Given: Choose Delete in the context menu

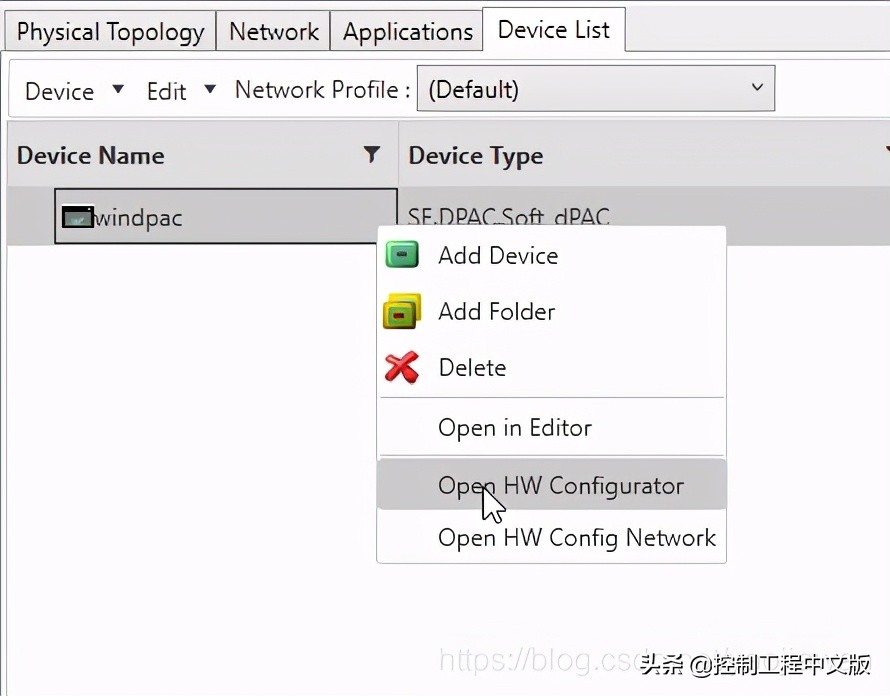Looking at the screenshot, I should click(x=472, y=368).
